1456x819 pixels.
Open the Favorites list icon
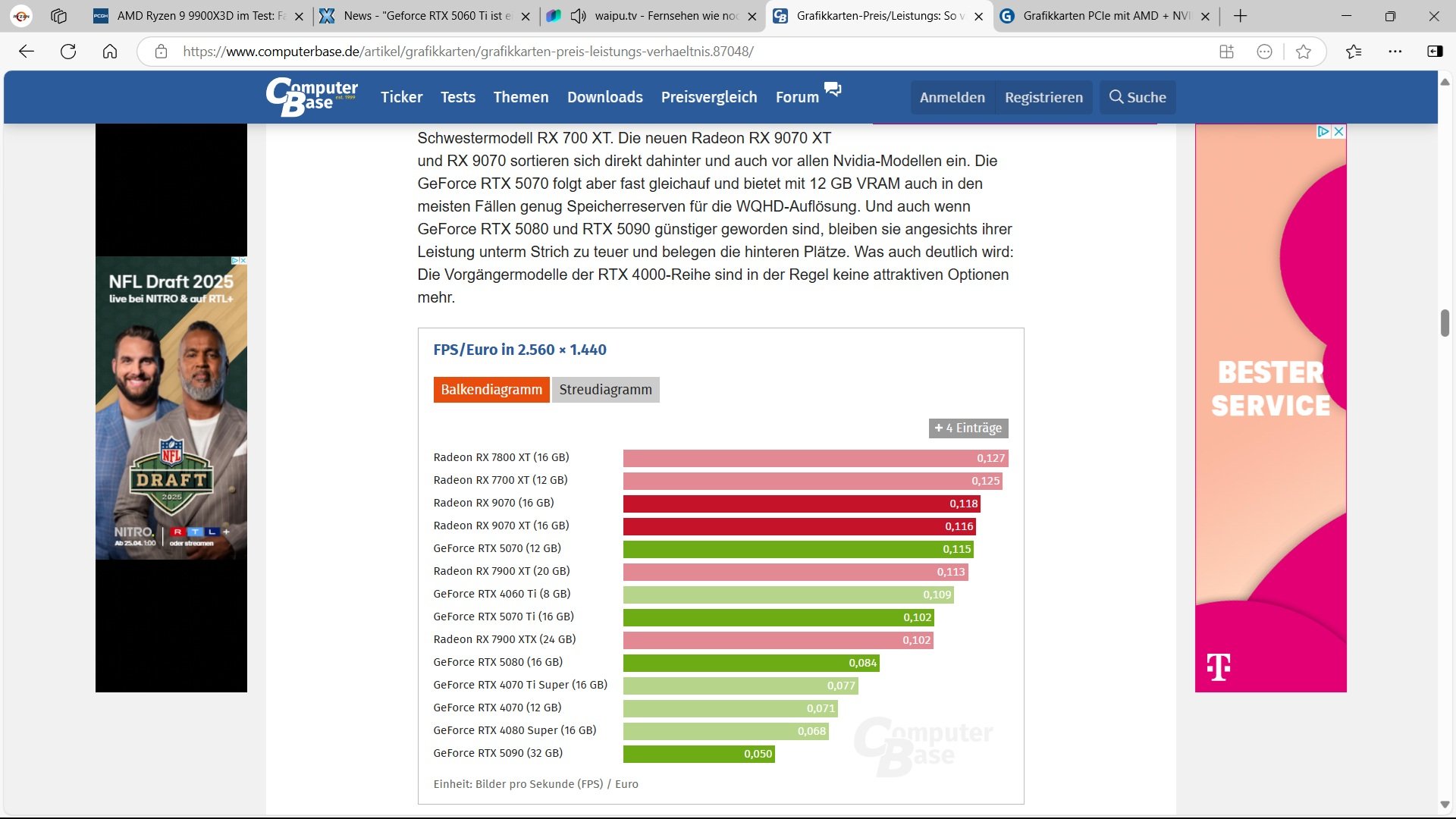pos(1354,52)
